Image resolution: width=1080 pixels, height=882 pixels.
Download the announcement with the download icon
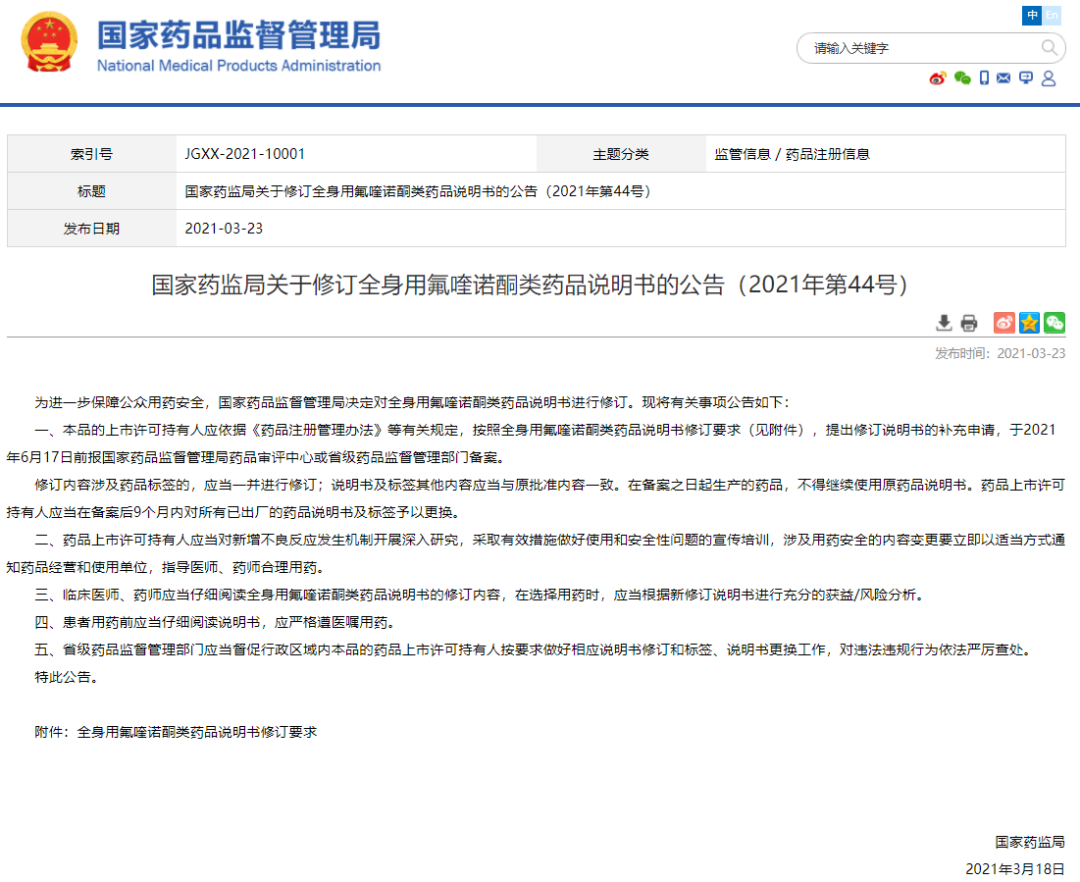click(x=944, y=323)
